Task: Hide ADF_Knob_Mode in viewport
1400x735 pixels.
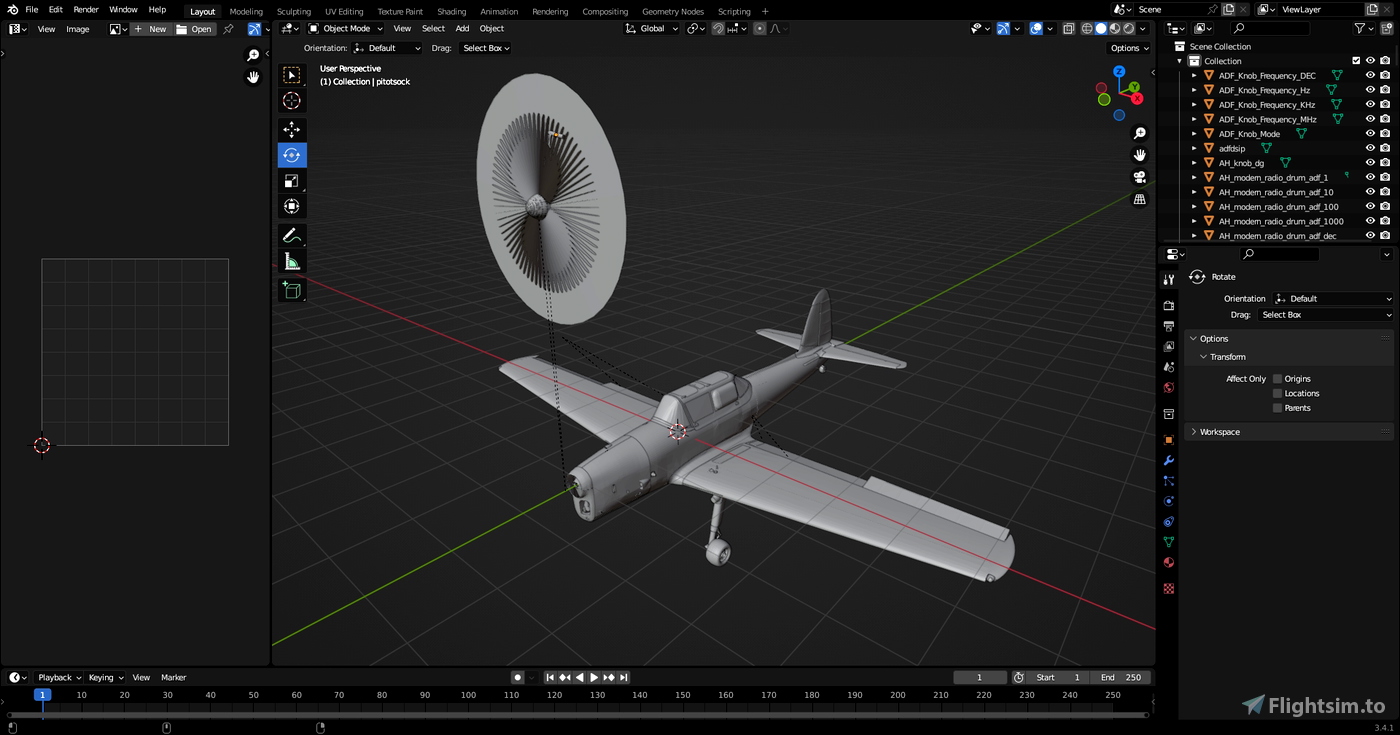Action: (x=1370, y=134)
